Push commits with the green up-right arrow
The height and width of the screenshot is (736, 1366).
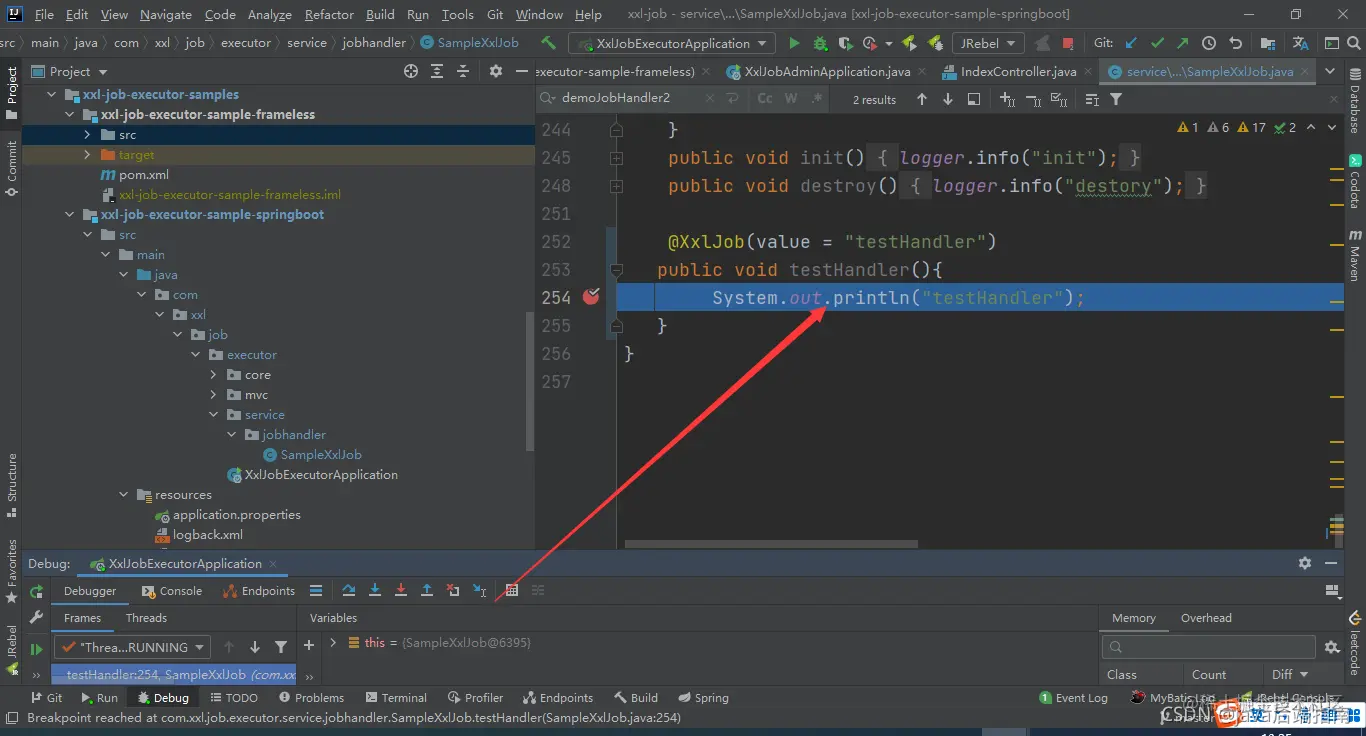tap(1183, 43)
